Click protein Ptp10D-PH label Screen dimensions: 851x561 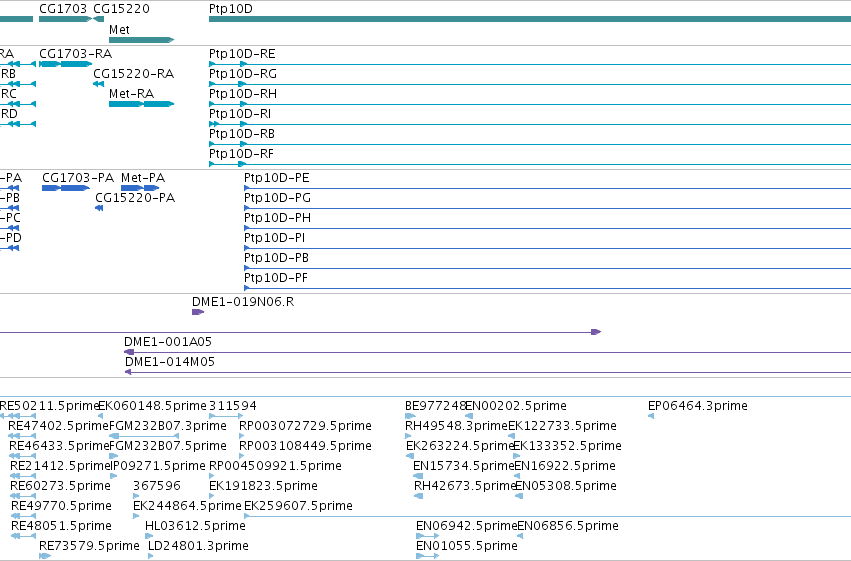277,218
